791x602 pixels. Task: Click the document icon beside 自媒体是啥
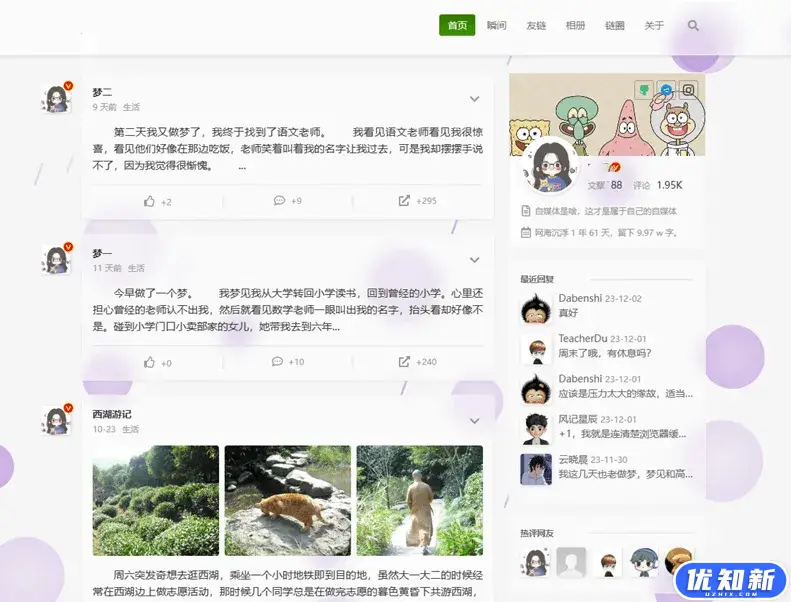[526, 211]
